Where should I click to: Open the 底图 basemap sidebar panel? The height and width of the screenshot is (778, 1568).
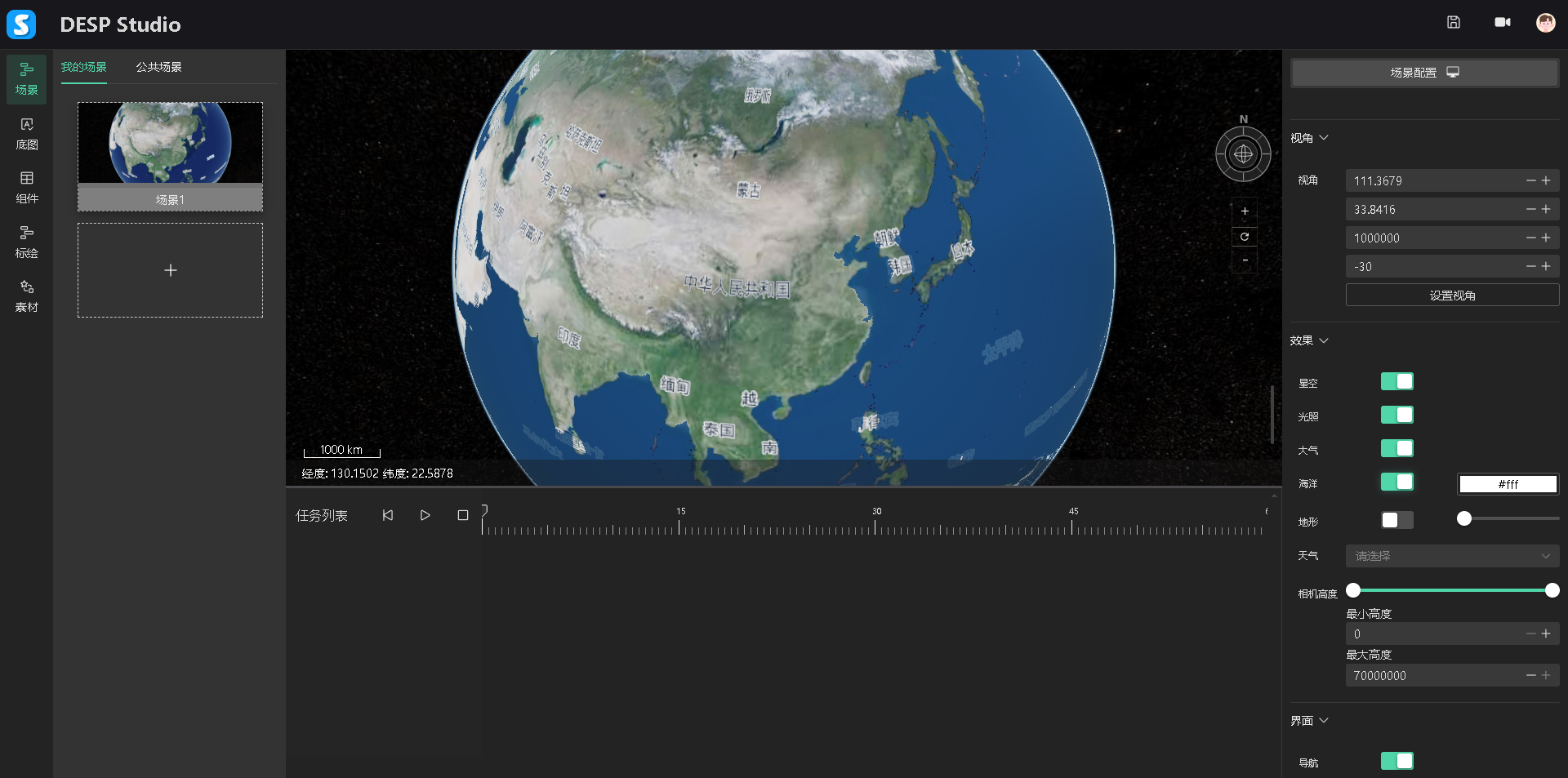[27, 134]
